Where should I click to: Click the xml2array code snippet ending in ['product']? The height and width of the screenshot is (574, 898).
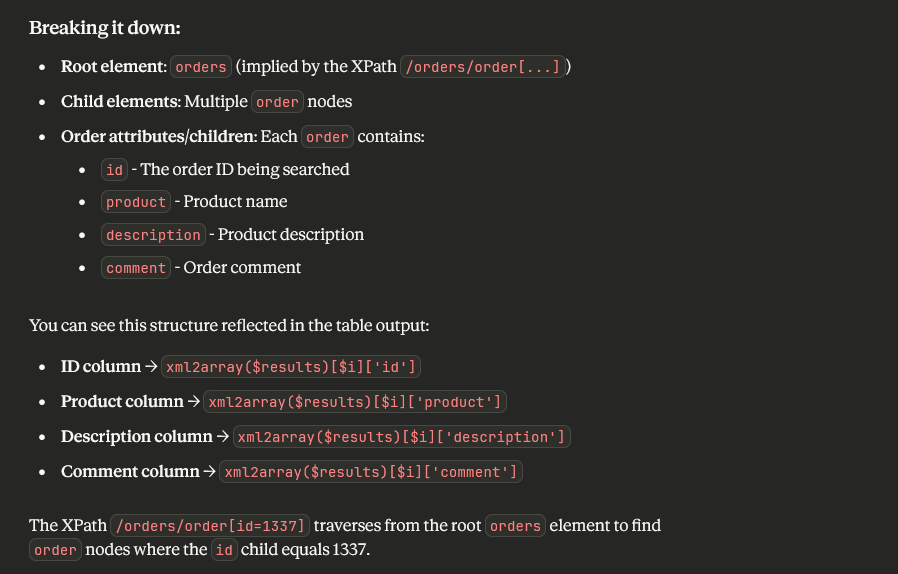pyautogui.click(x=355, y=402)
